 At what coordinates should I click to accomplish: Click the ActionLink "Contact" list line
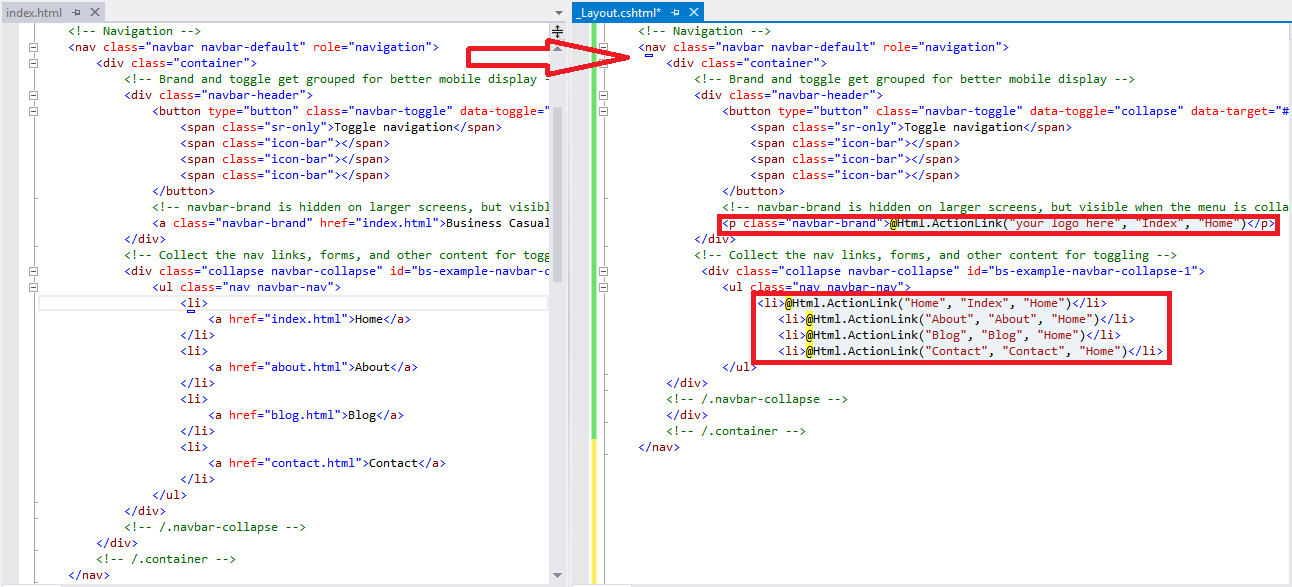[x=971, y=351]
